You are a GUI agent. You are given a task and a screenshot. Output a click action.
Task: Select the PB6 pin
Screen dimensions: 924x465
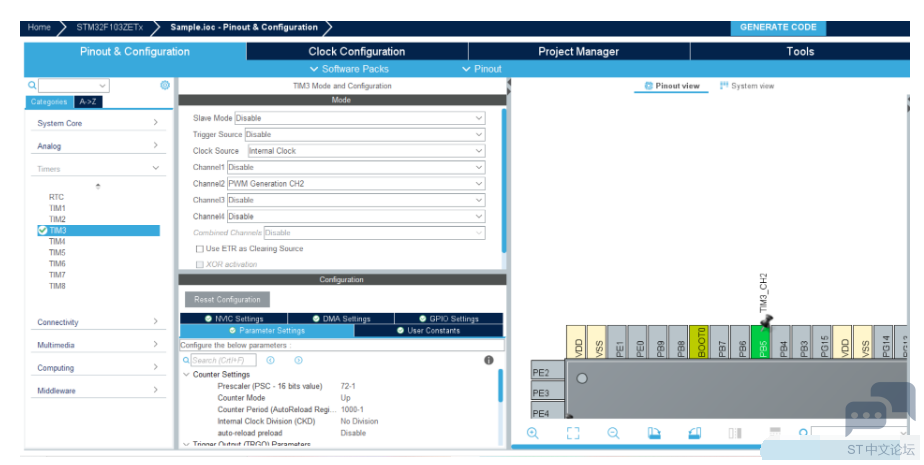[x=742, y=341]
